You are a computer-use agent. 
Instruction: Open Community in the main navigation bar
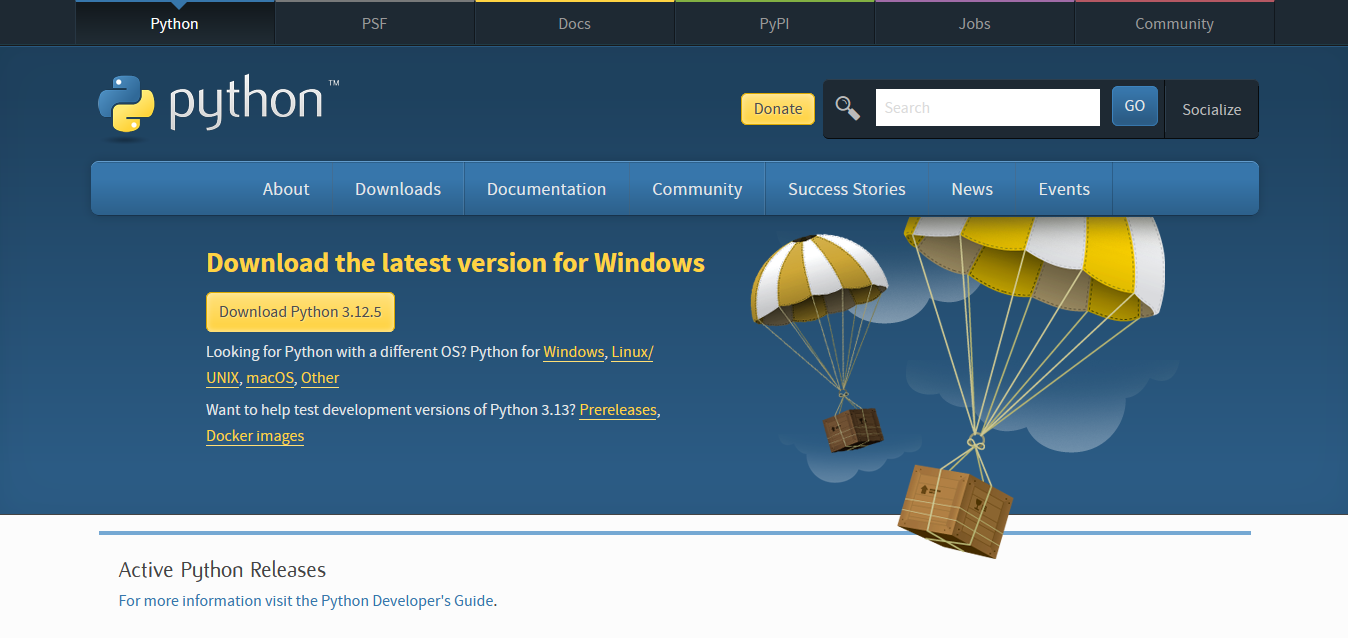click(697, 189)
